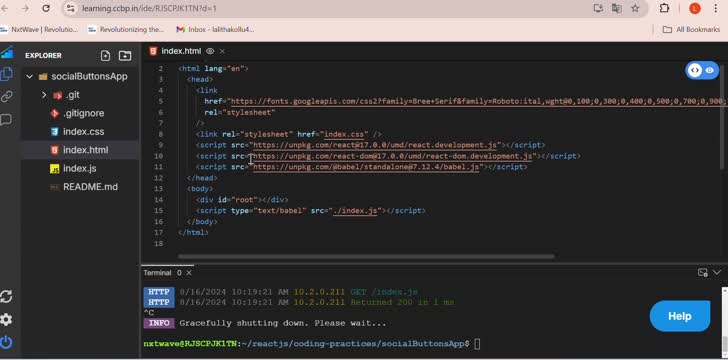This screenshot has width=728, height=360.
Task: Open the chat bubble icon in sidebar
Action: pyautogui.click(x=6, y=120)
